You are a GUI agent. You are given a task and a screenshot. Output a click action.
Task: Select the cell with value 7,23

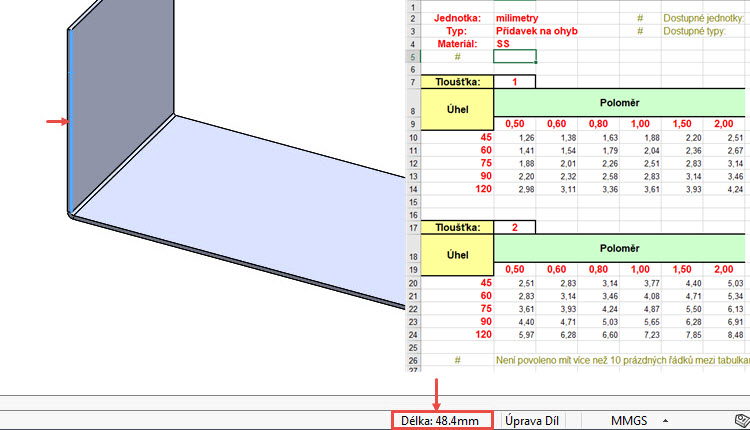[640, 335]
